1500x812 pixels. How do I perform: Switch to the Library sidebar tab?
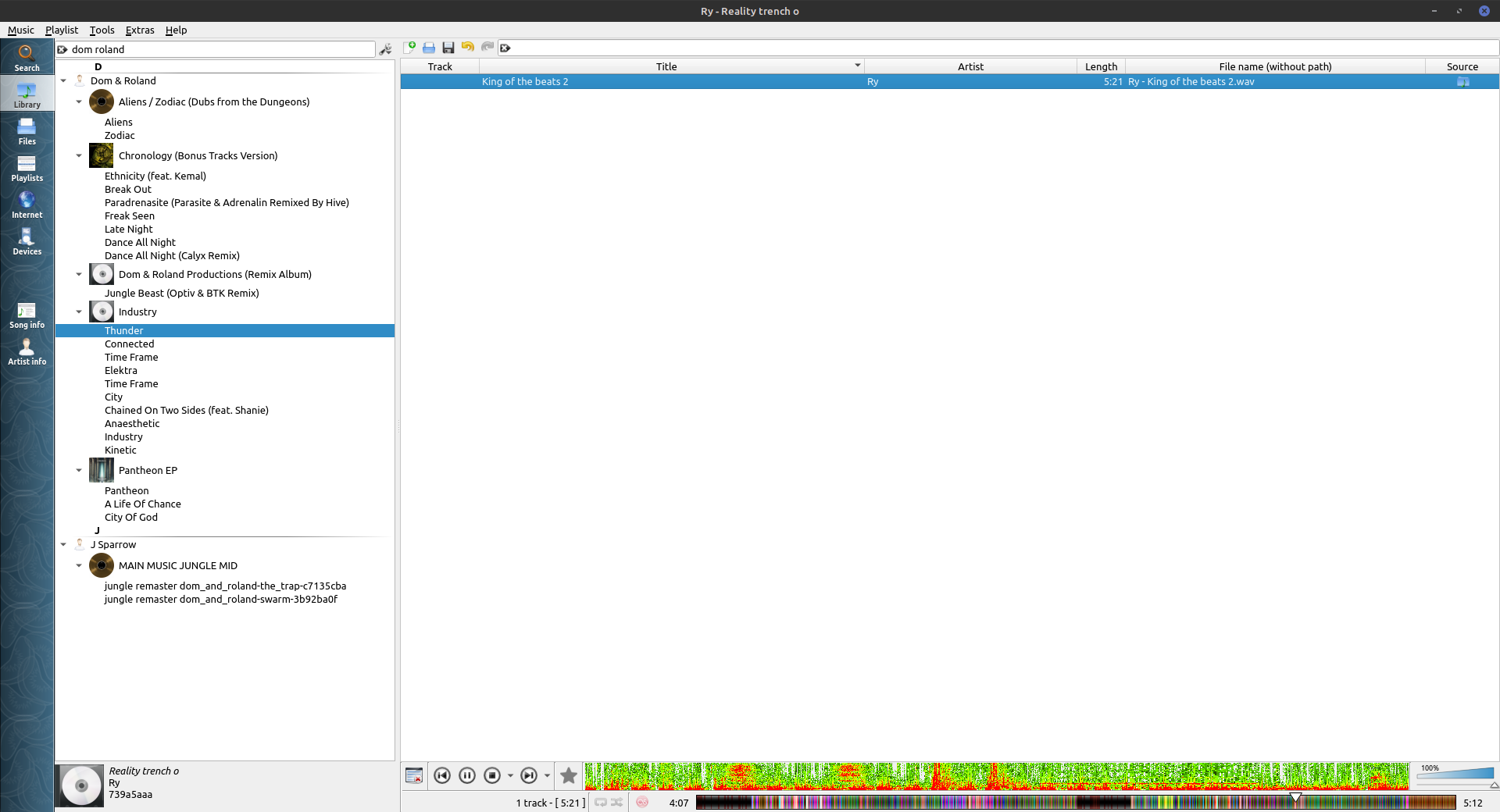[x=27, y=95]
